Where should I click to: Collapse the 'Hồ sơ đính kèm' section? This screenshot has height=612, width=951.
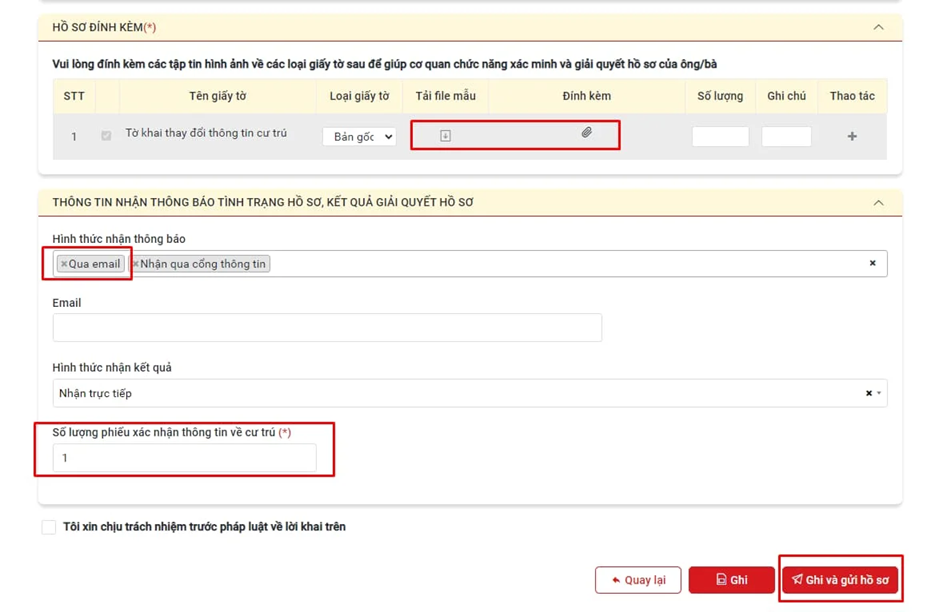pyautogui.click(x=878, y=27)
